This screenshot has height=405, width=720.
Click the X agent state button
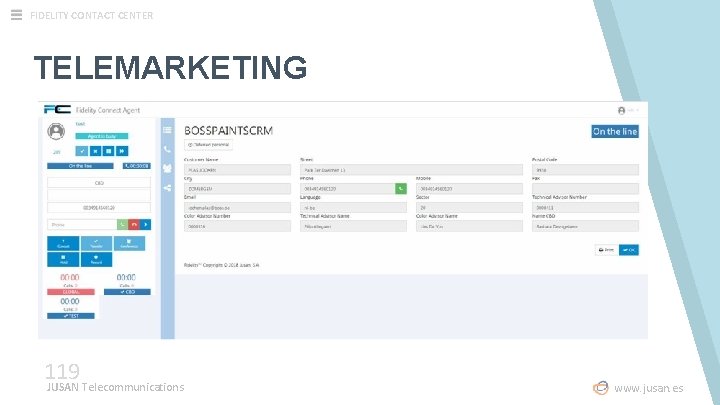[x=95, y=151]
